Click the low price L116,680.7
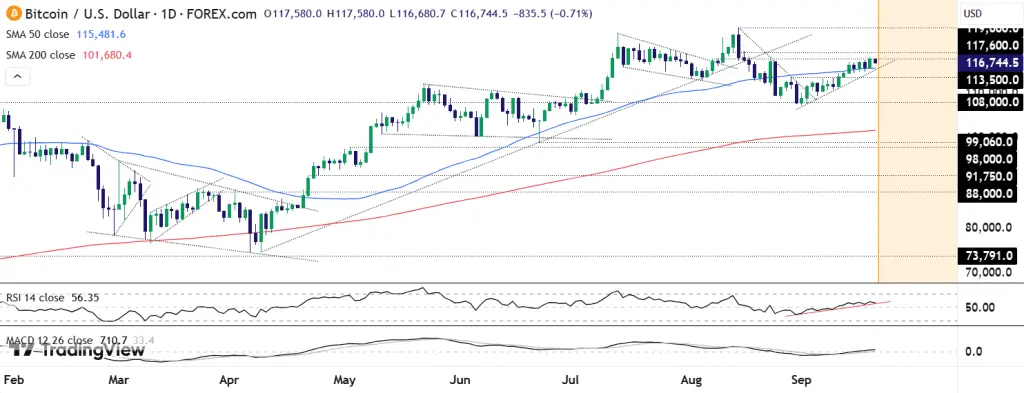Image resolution: width=1024 pixels, height=393 pixels. coord(417,13)
